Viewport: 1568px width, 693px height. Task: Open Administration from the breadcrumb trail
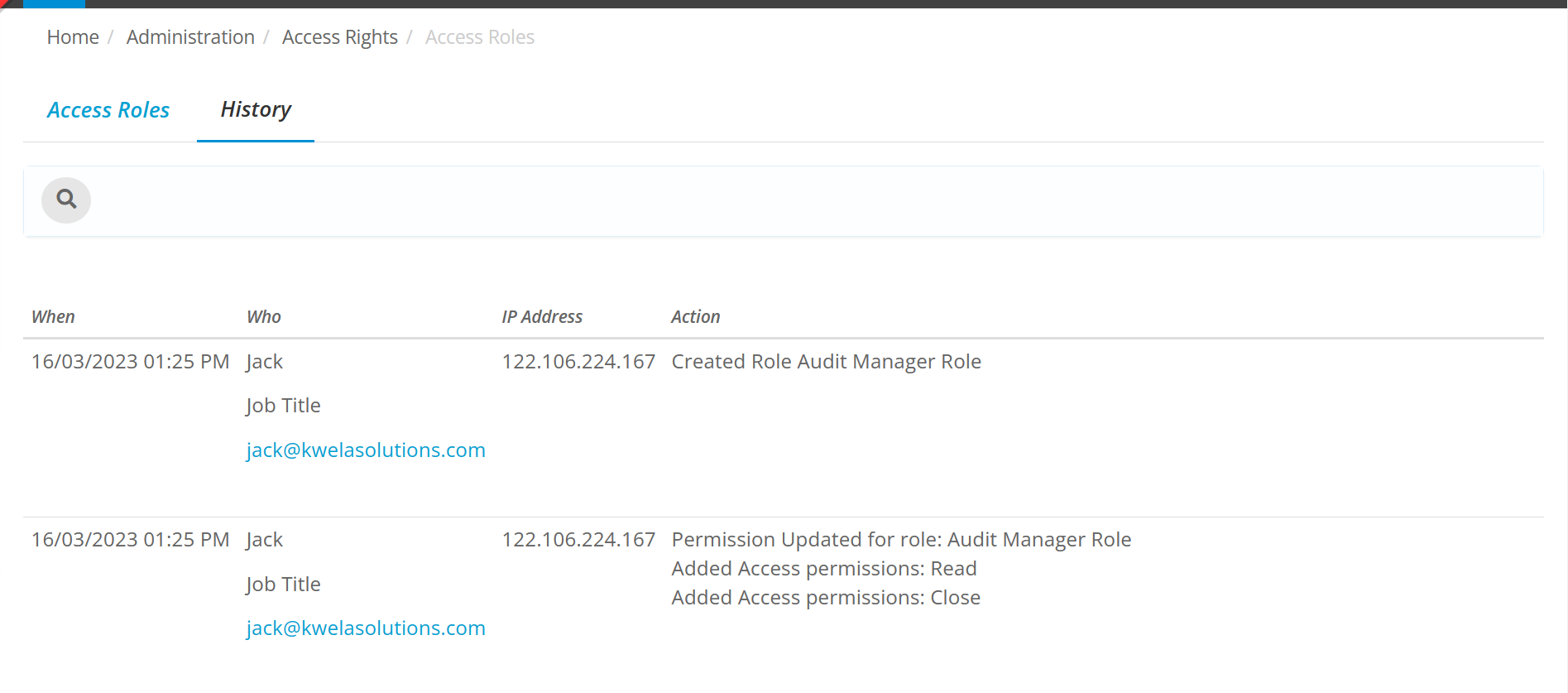pos(190,37)
